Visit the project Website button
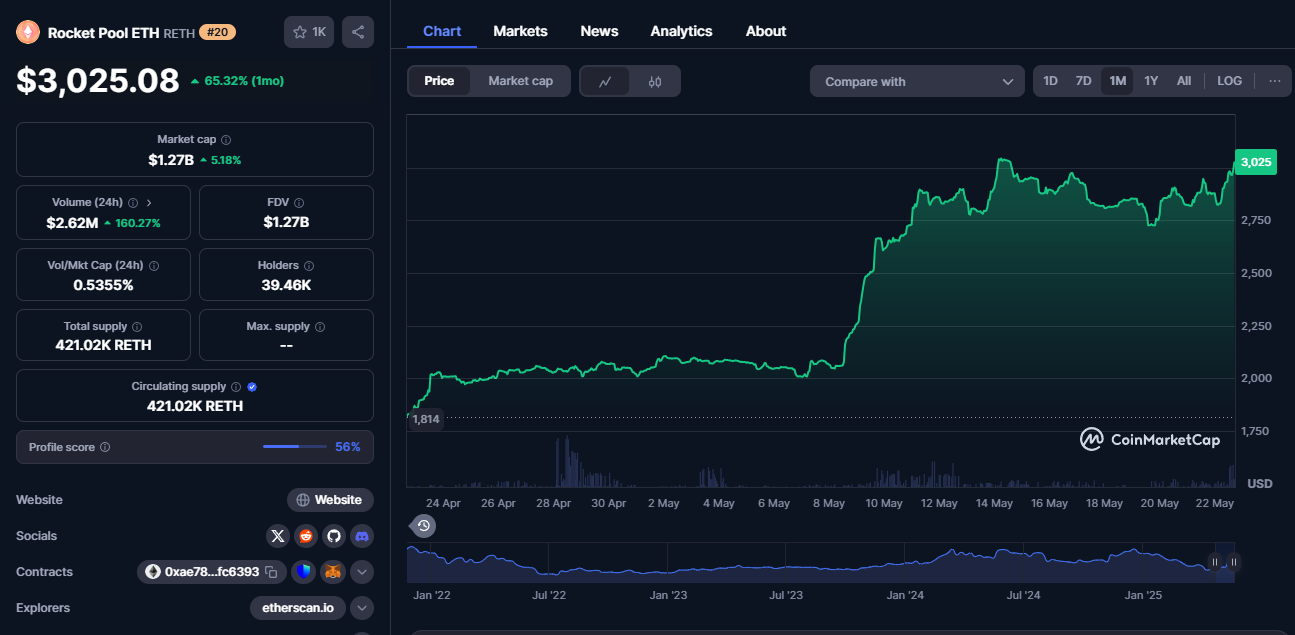Screen dimensions: 1295x635 coord(330,500)
